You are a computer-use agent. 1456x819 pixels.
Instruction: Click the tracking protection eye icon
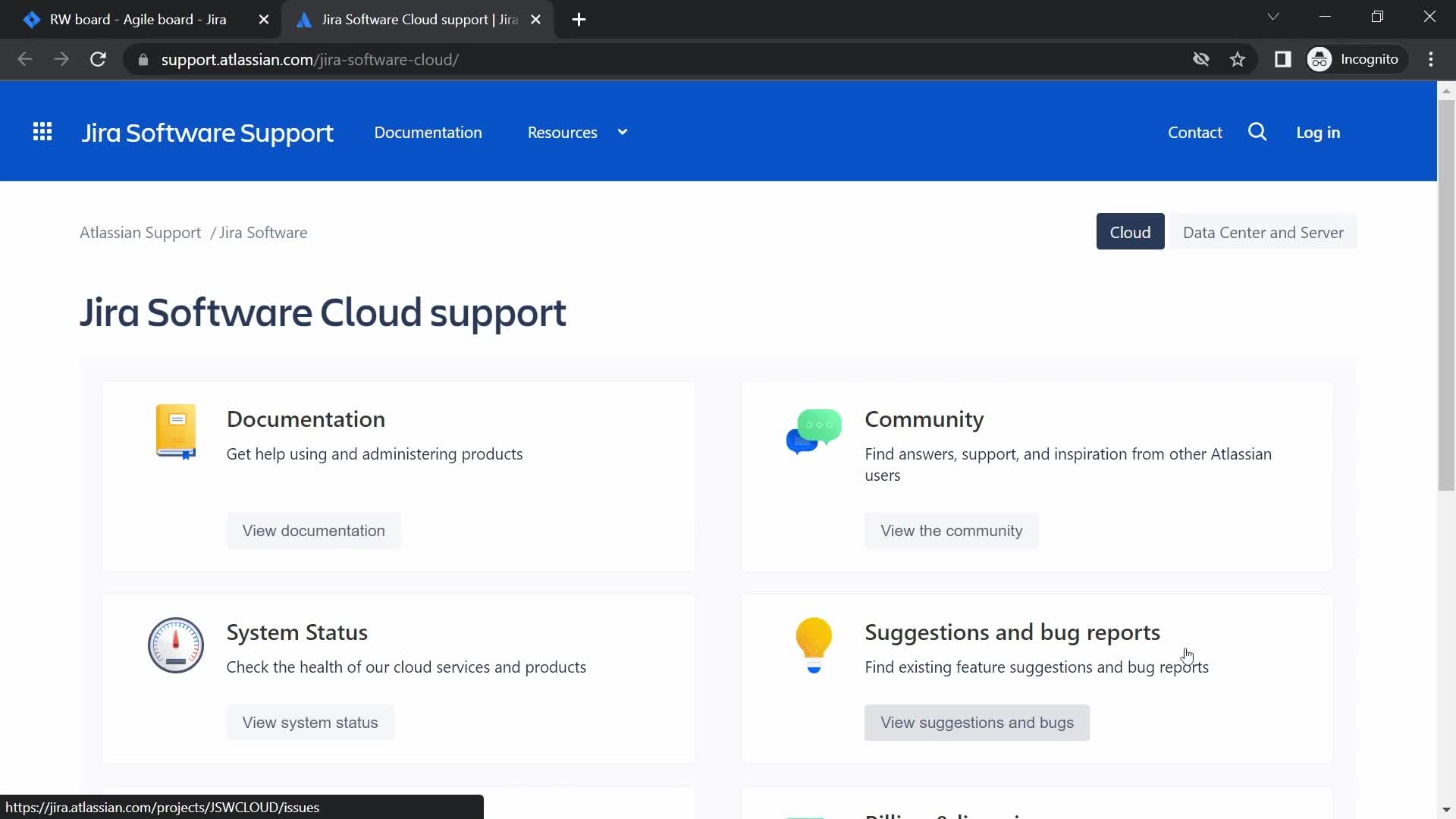[1201, 59]
